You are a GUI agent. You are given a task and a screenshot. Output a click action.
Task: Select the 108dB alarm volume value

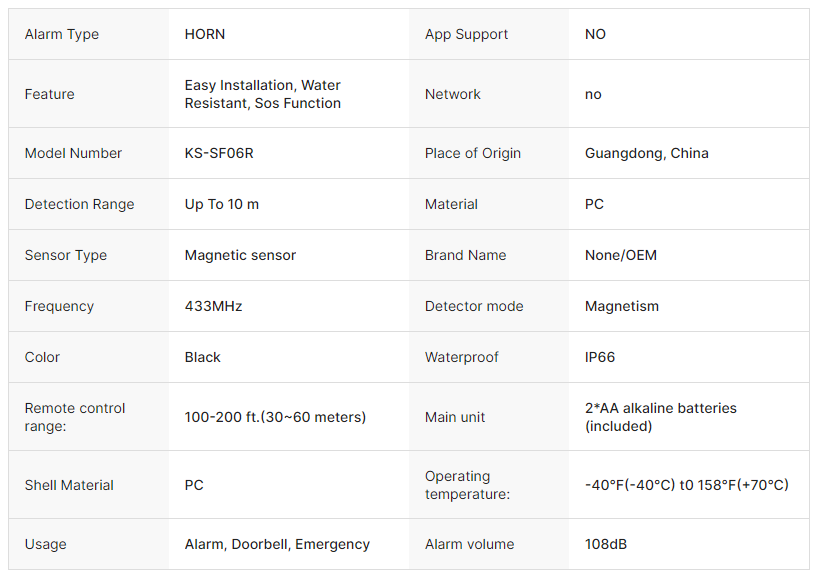[x=606, y=544]
